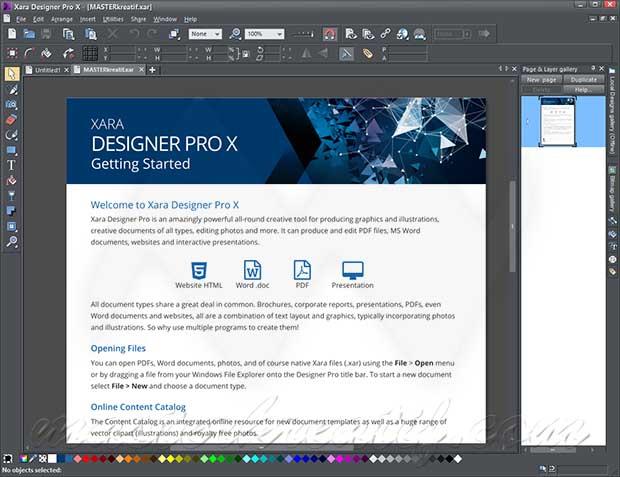Image resolution: width=620 pixels, height=477 pixels.
Task: Click New page in the gallery
Action: [541, 80]
